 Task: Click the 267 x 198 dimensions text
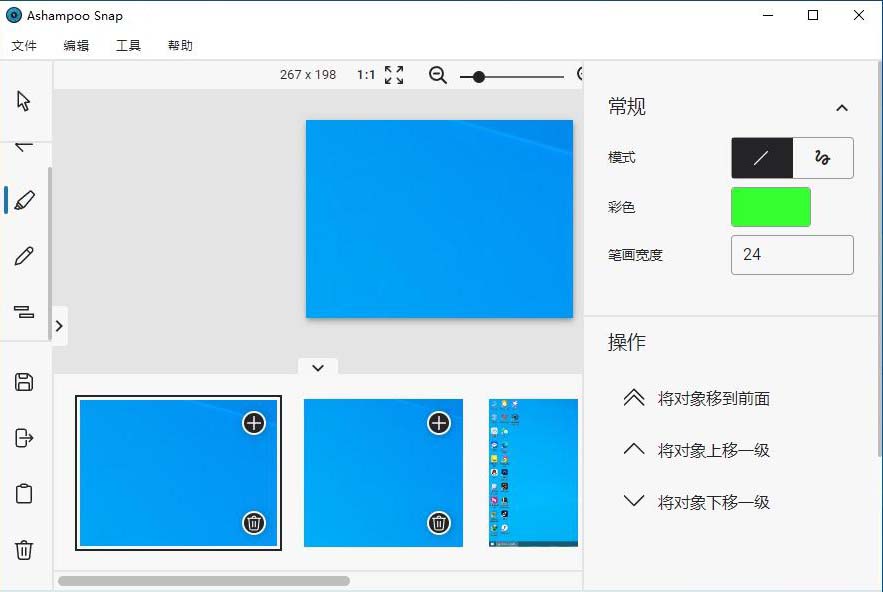click(x=308, y=75)
